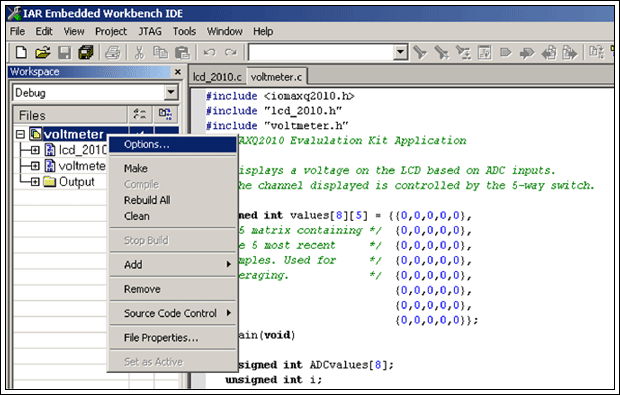Open the Tools menu

[x=184, y=31]
